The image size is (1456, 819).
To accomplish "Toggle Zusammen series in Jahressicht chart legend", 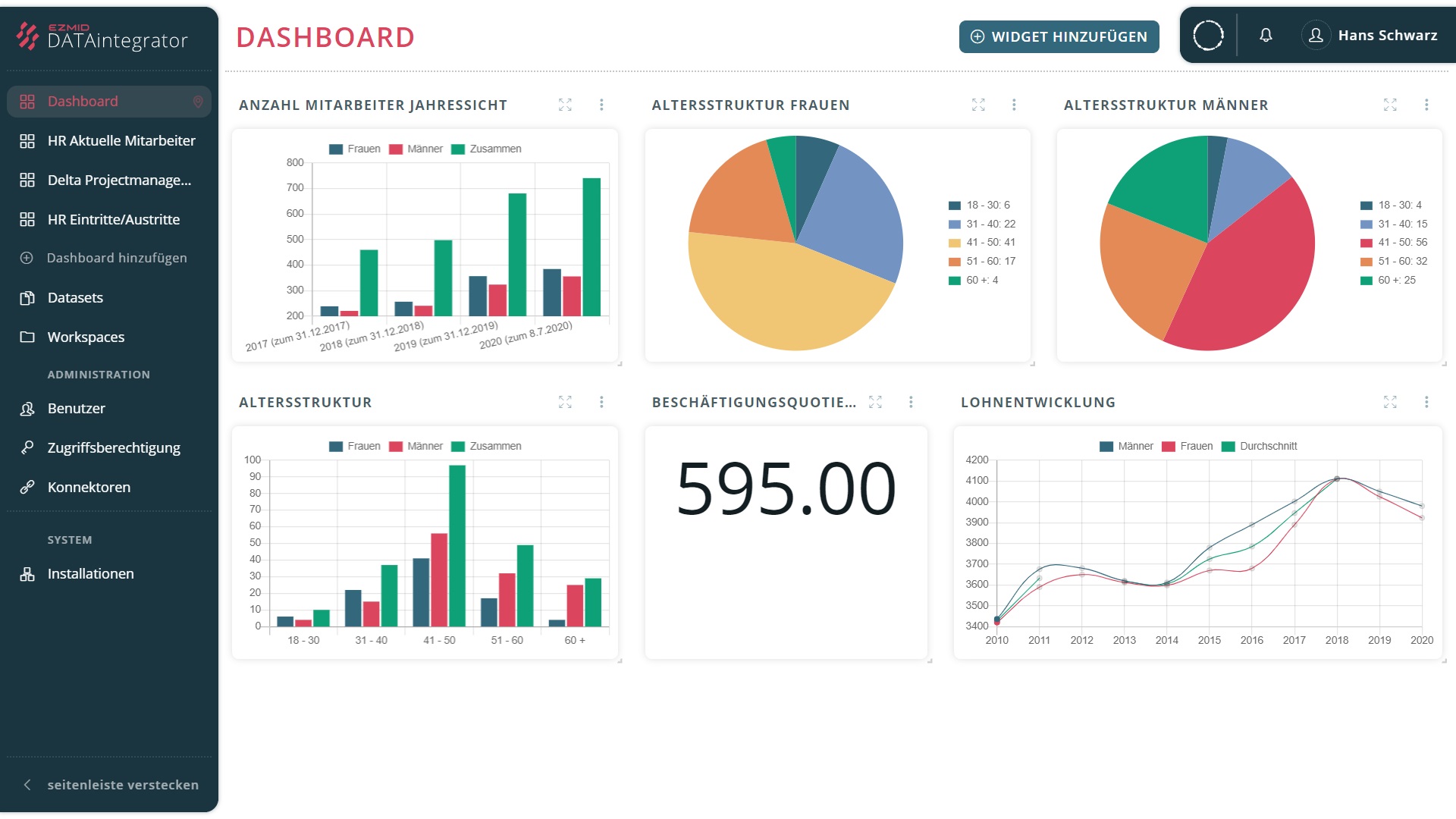I will 486,149.
